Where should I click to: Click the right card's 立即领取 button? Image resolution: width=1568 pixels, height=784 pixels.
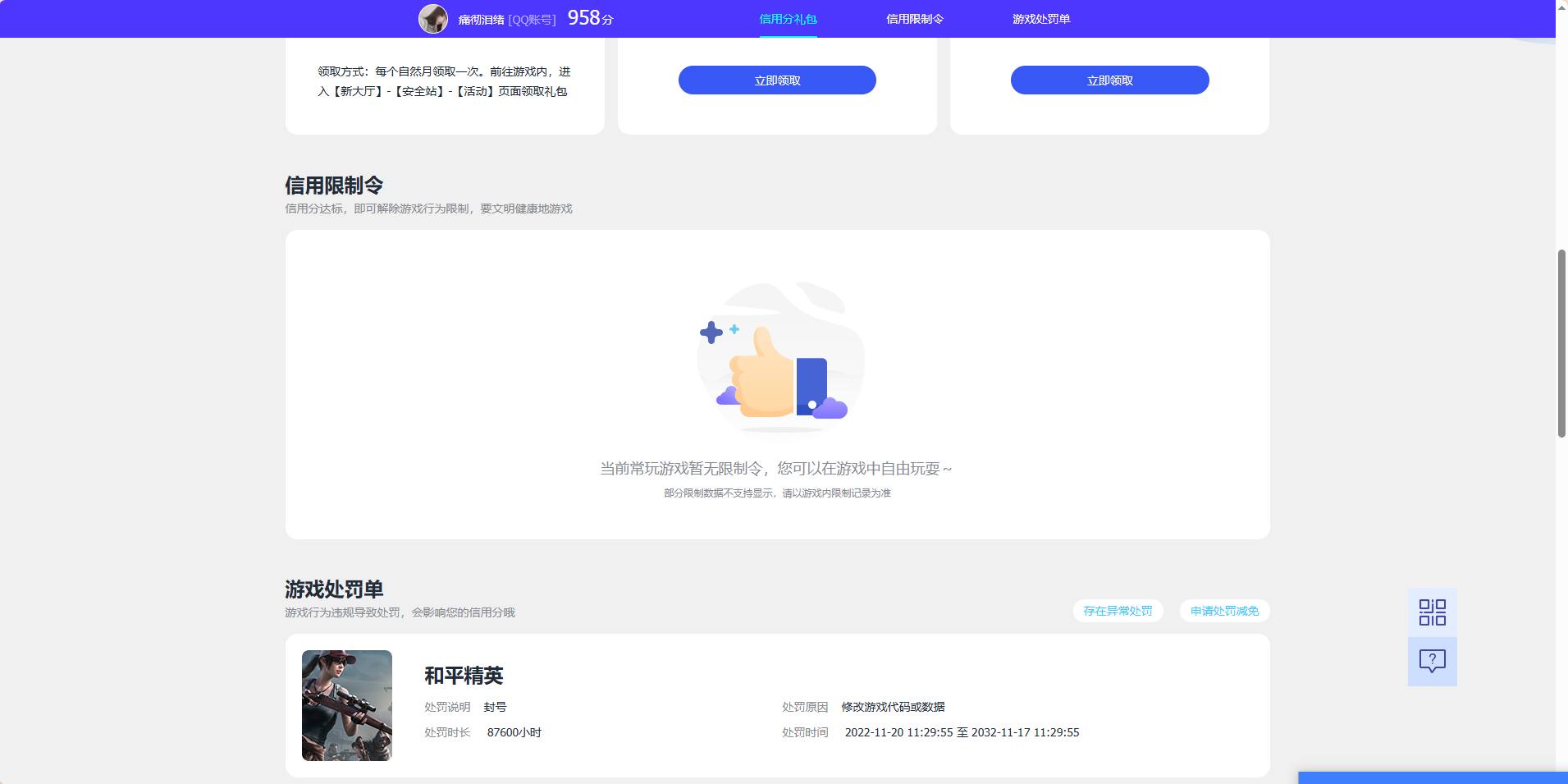(x=1109, y=80)
